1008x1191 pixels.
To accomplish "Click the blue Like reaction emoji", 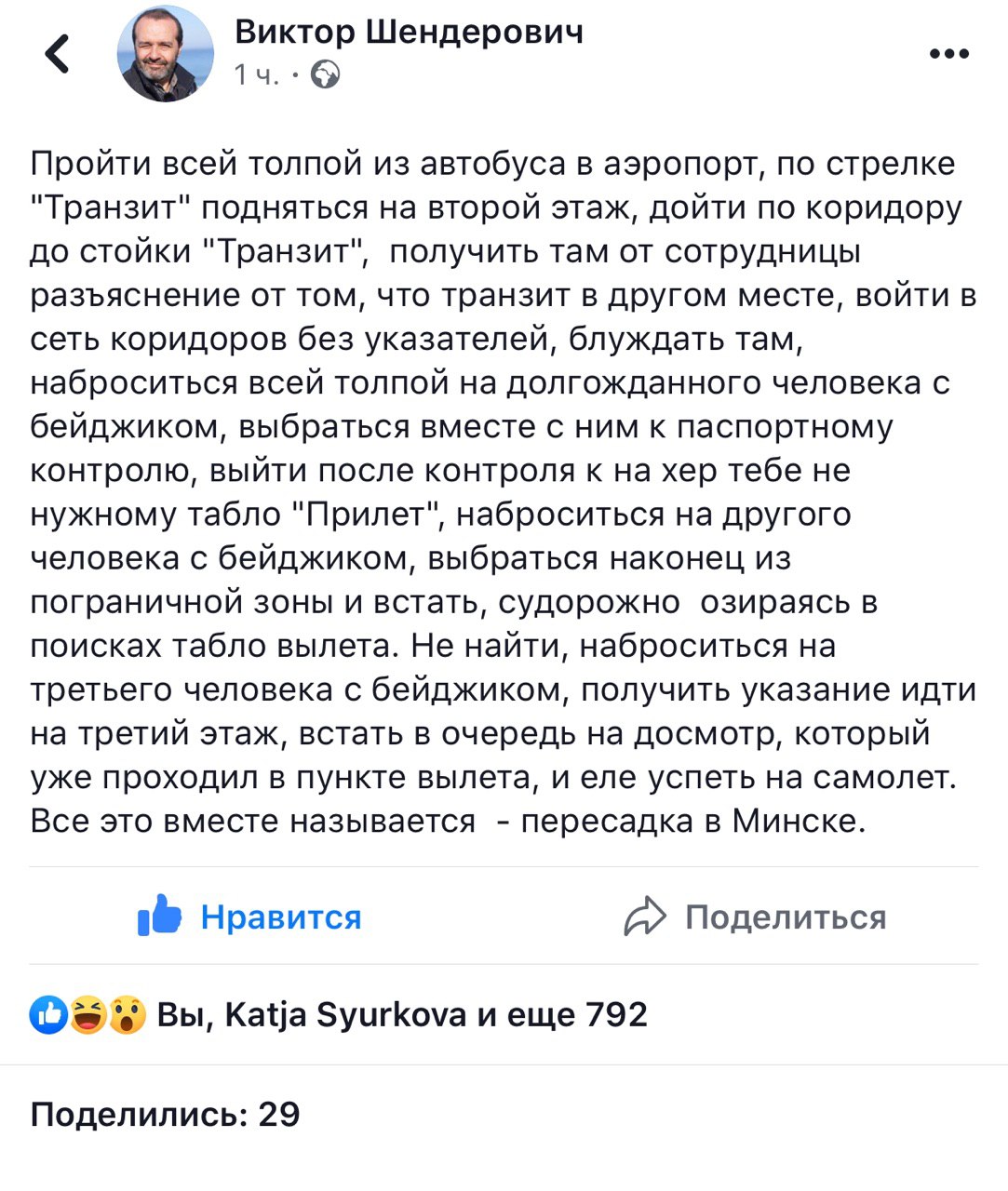I will [x=47, y=1014].
